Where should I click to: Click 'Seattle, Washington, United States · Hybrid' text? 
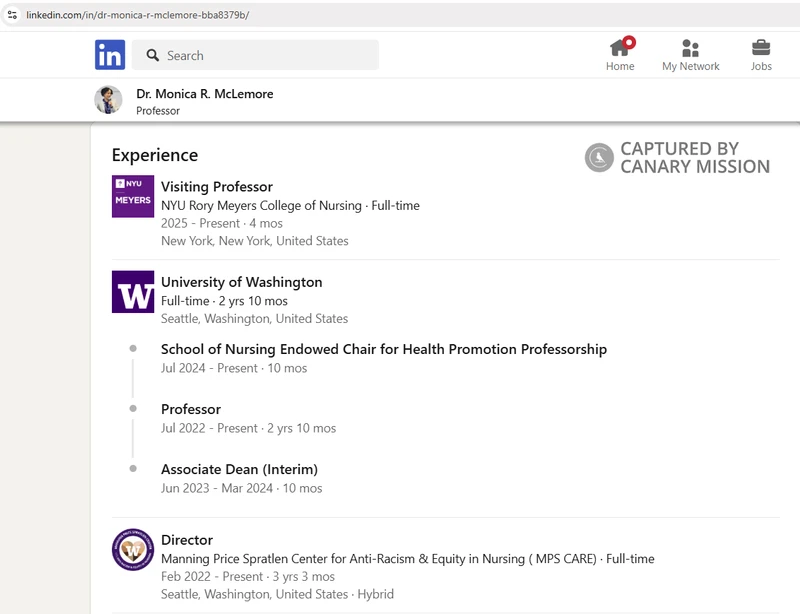[x=277, y=594]
